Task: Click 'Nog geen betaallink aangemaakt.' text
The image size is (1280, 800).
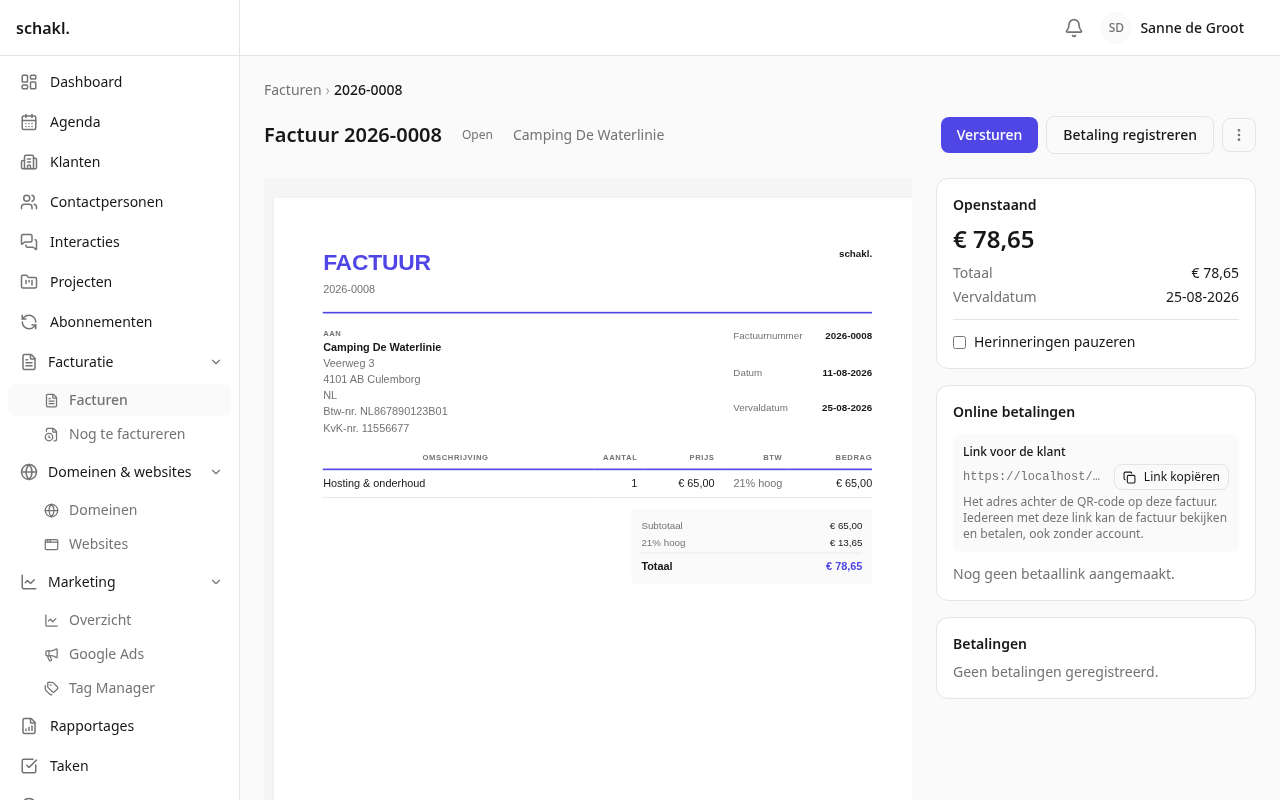Action: (1064, 574)
